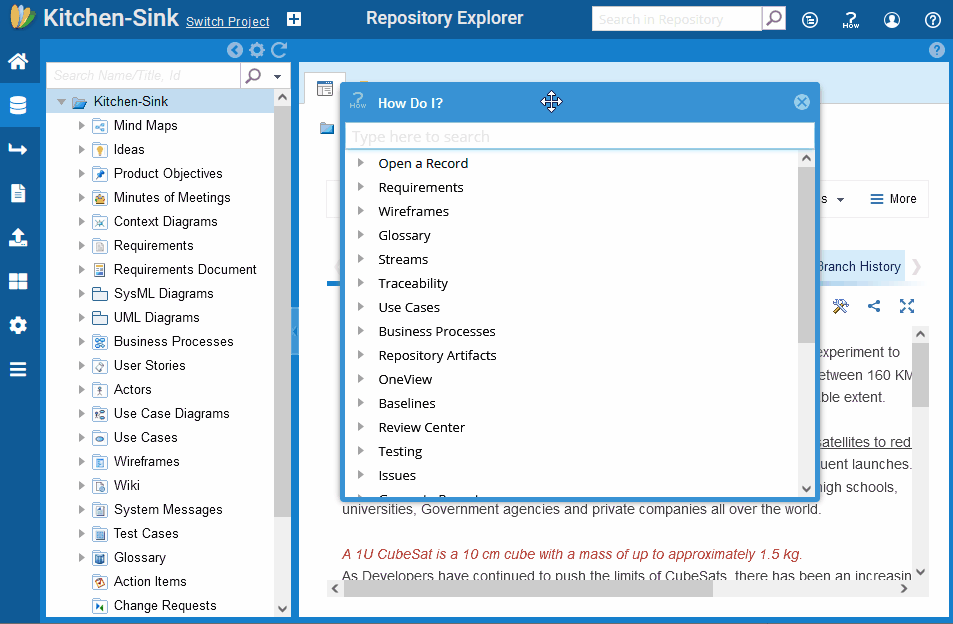The width and height of the screenshot is (953, 624).
Task: Click the Switch Project link
Action: click(227, 22)
